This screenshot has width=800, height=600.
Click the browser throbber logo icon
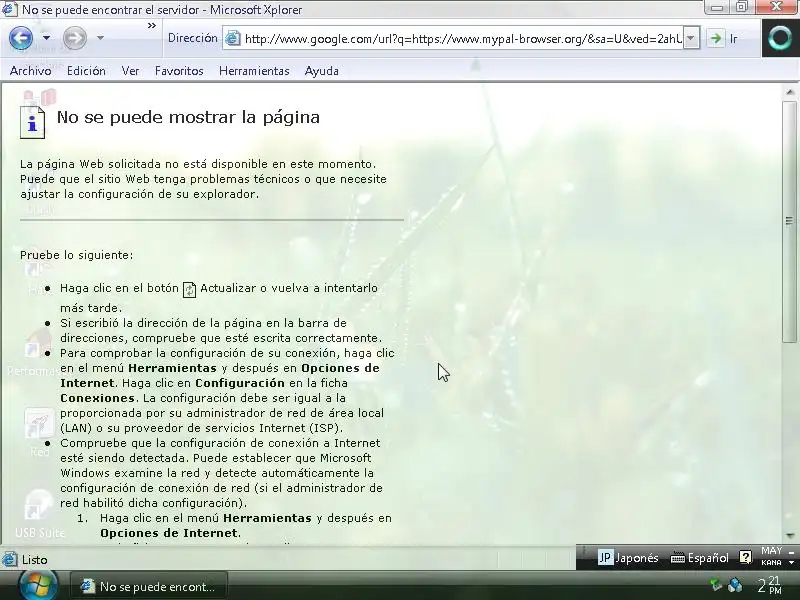click(780, 38)
